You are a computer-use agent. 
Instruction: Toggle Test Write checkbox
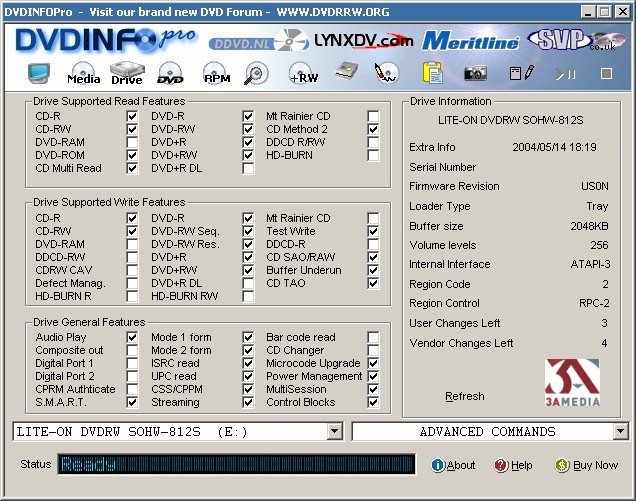coord(373,231)
